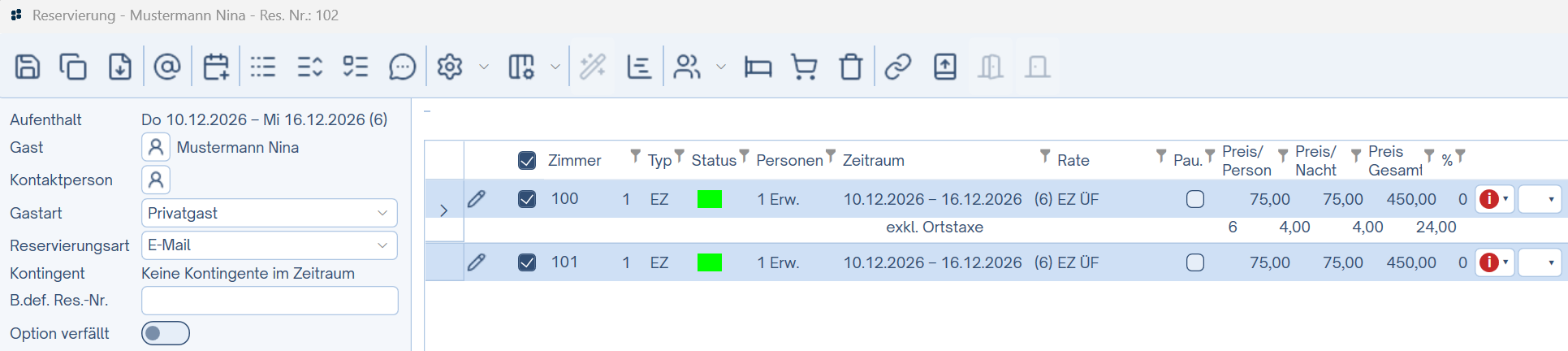Image resolution: width=1568 pixels, height=351 pixels.
Task: Open the comment bubble icon
Action: (402, 67)
